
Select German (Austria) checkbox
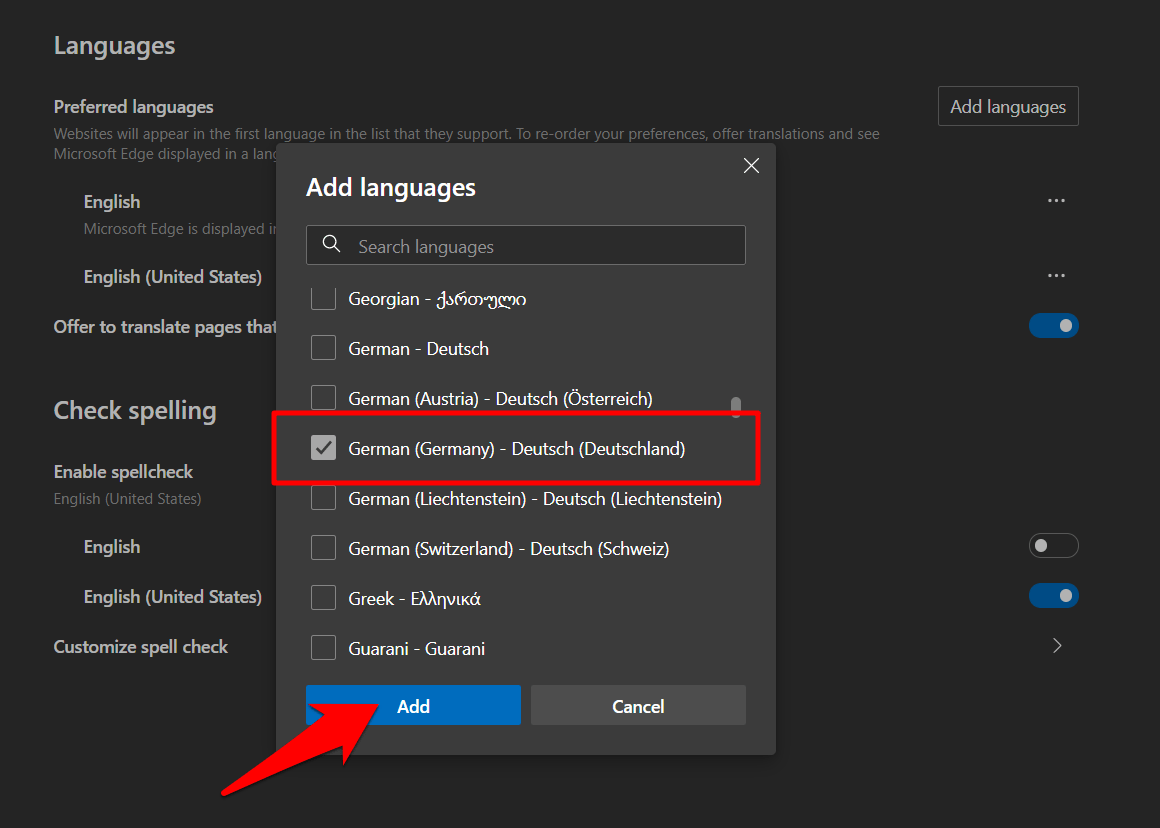323,398
